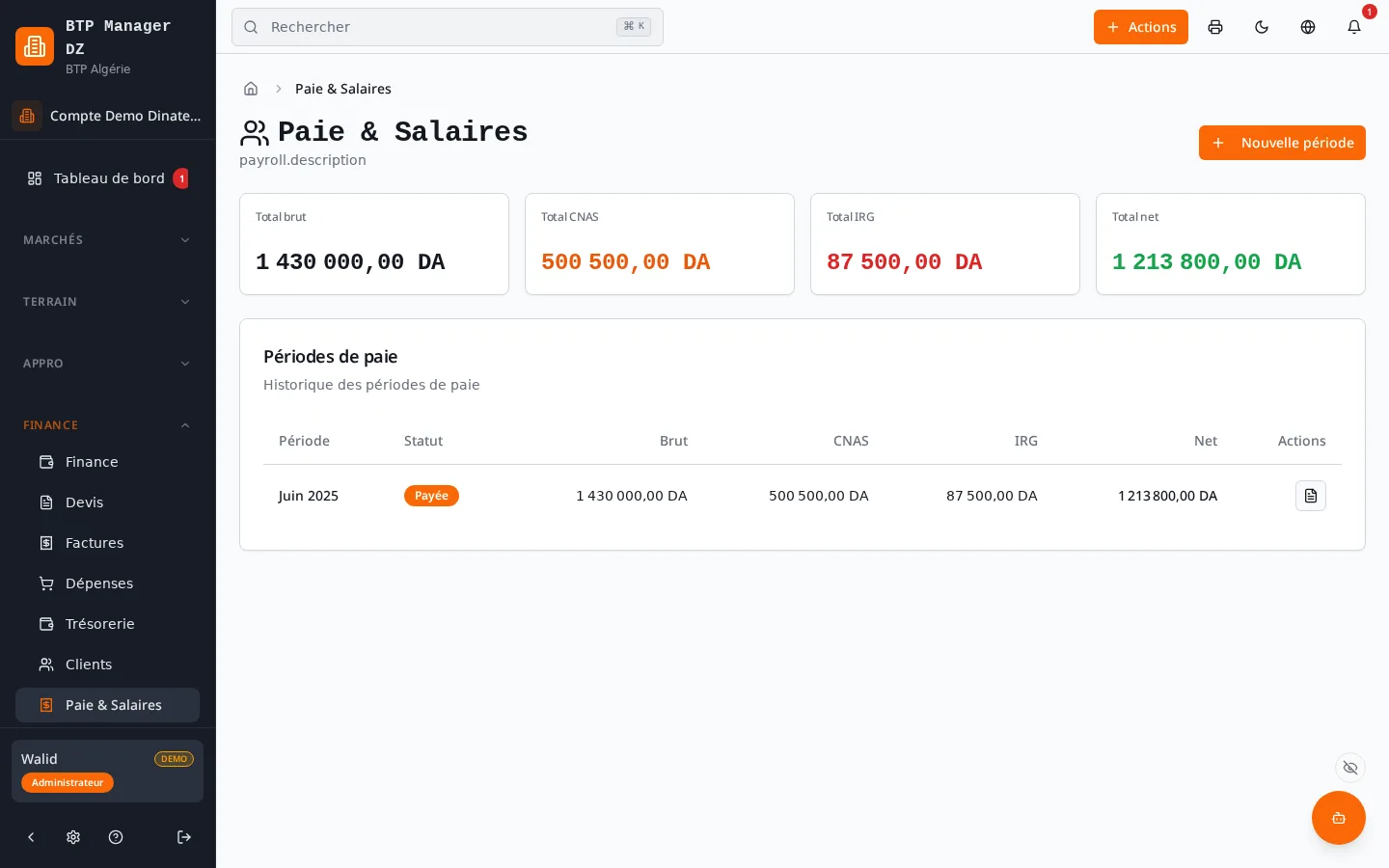Screen dimensions: 1389x868
Task: Click the 87 500,00 DA IRG cell
Action: tap(992, 496)
